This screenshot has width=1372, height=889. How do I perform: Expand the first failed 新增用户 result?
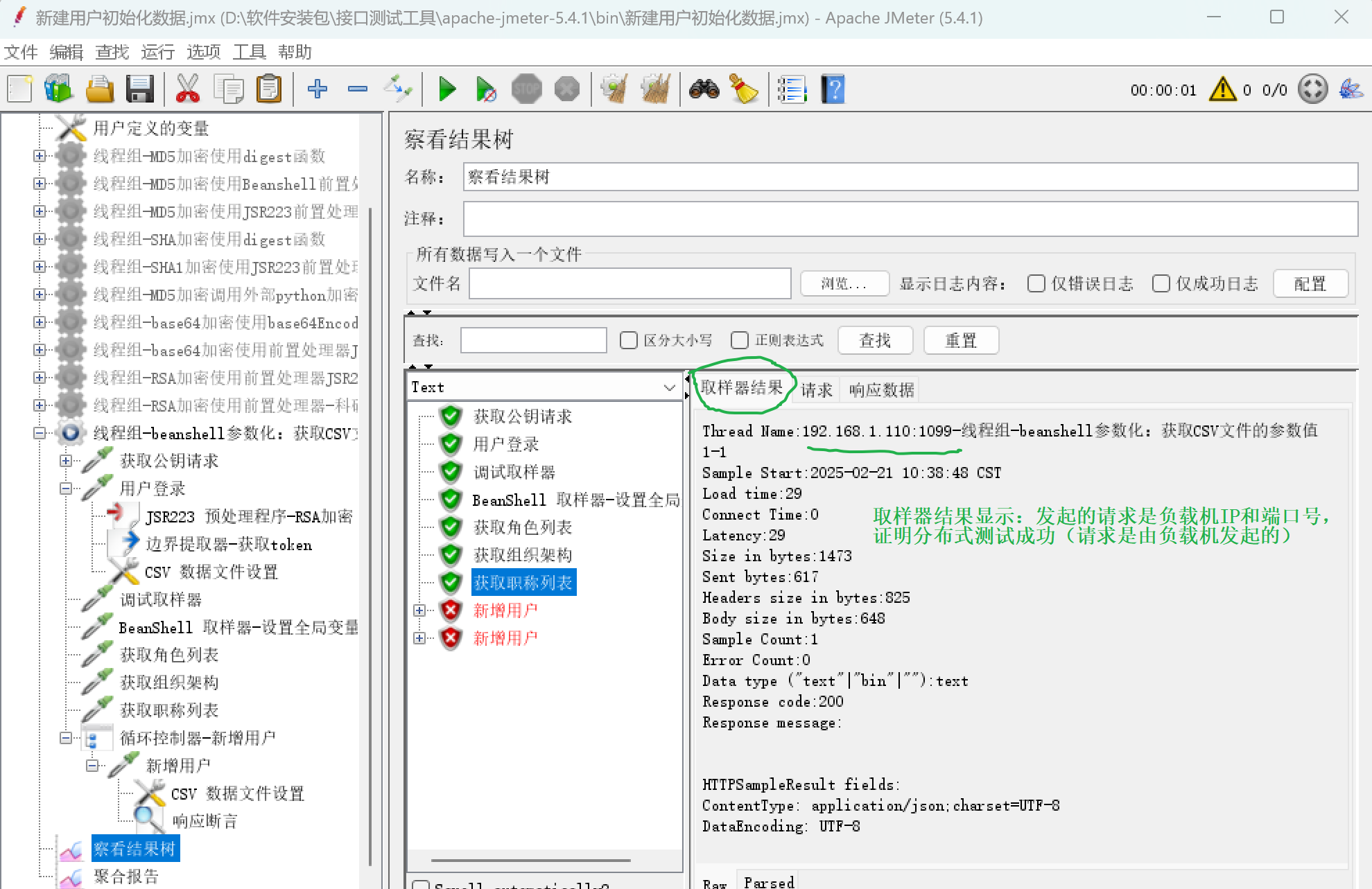click(x=419, y=610)
